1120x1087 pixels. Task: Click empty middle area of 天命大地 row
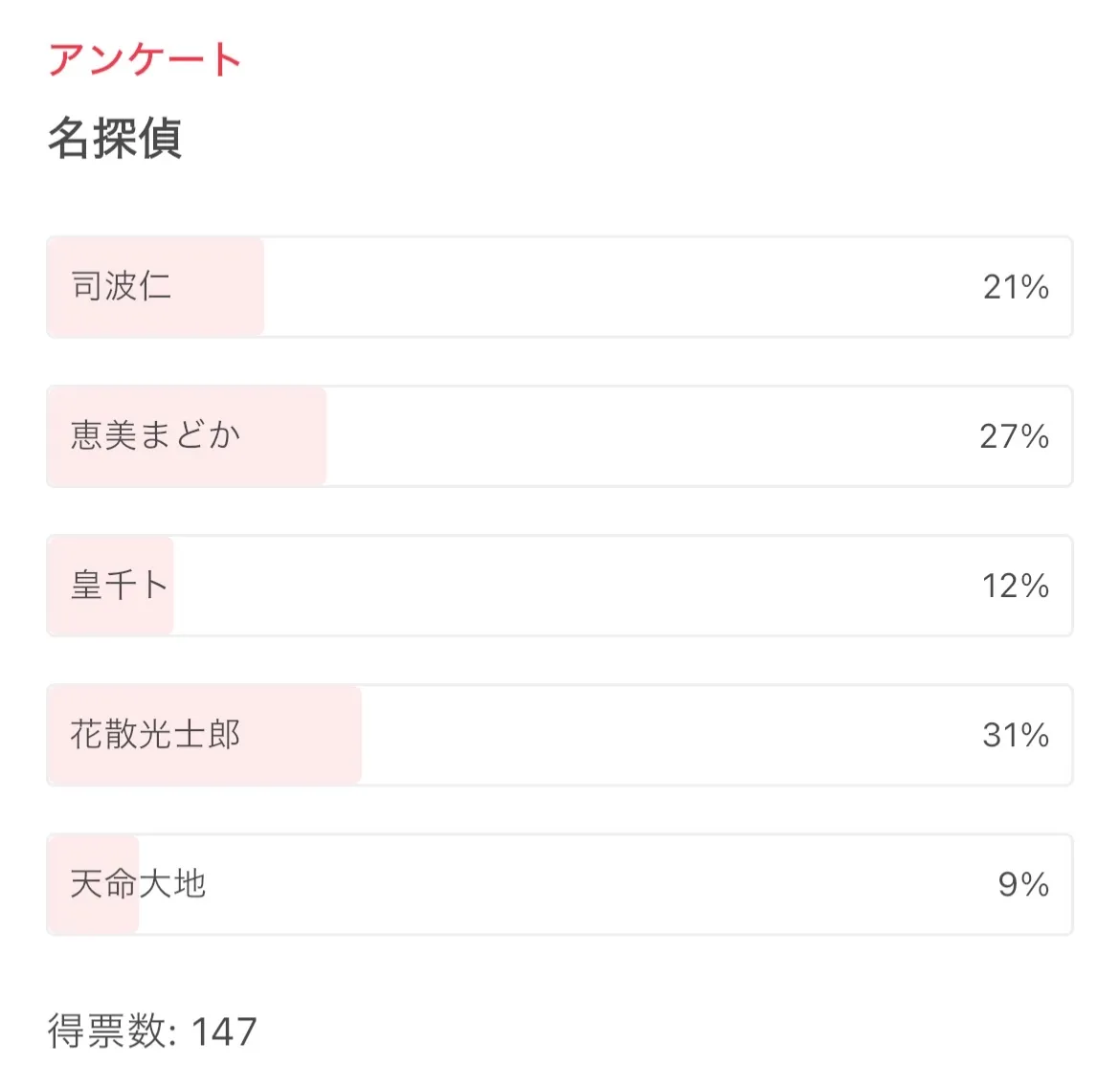point(574,884)
